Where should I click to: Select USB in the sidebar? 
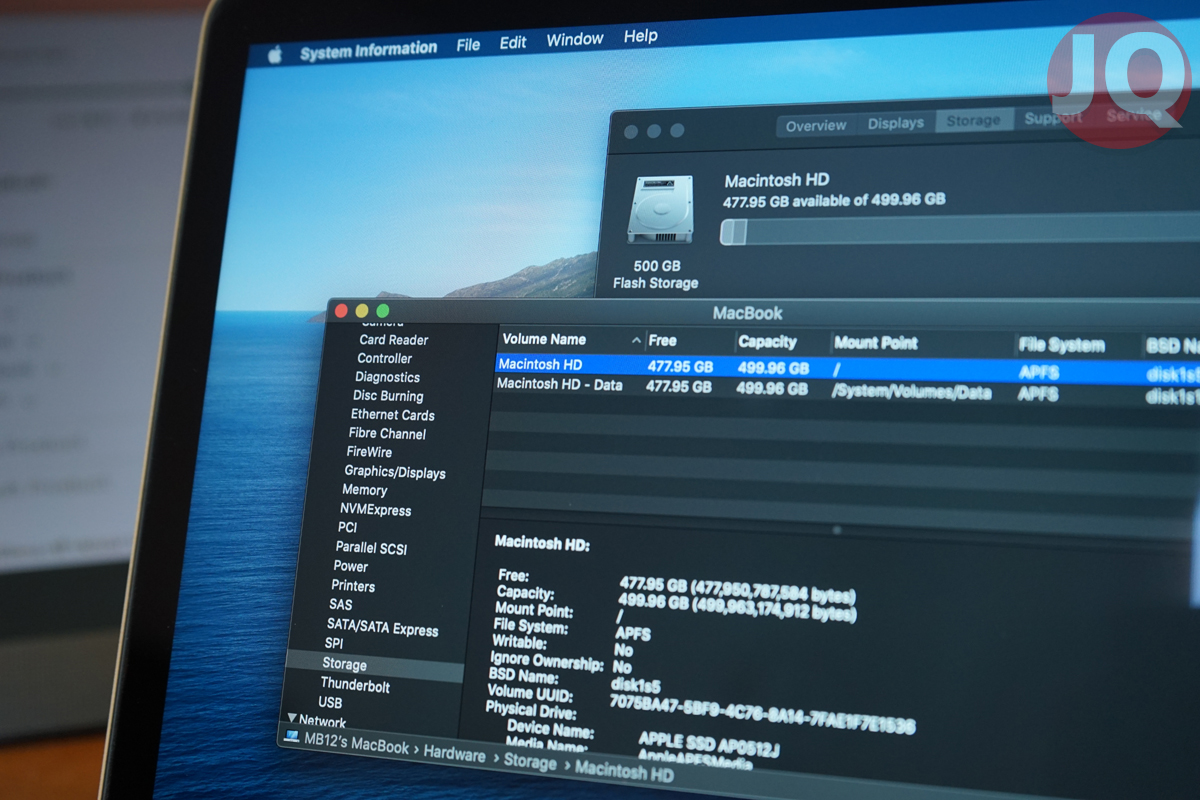pyautogui.click(x=330, y=703)
